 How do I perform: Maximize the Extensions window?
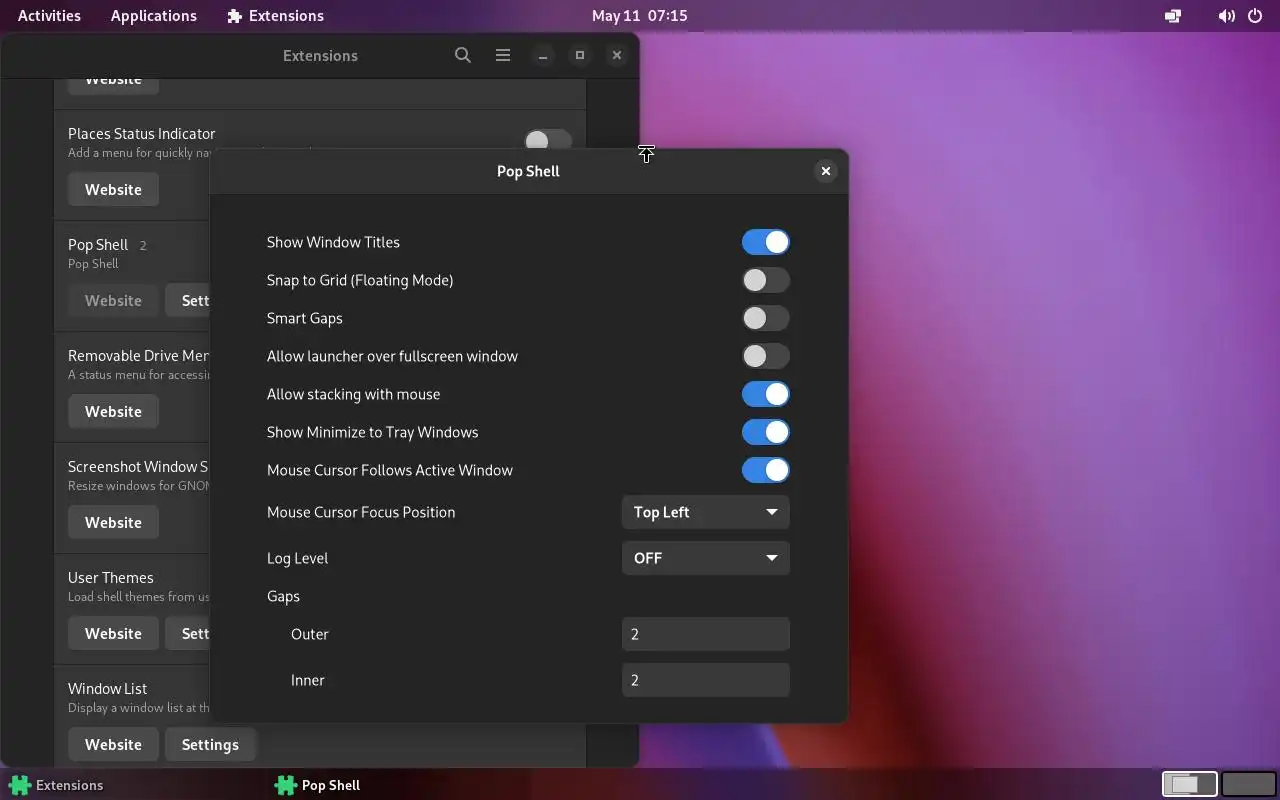pyautogui.click(x=580, y=55)
